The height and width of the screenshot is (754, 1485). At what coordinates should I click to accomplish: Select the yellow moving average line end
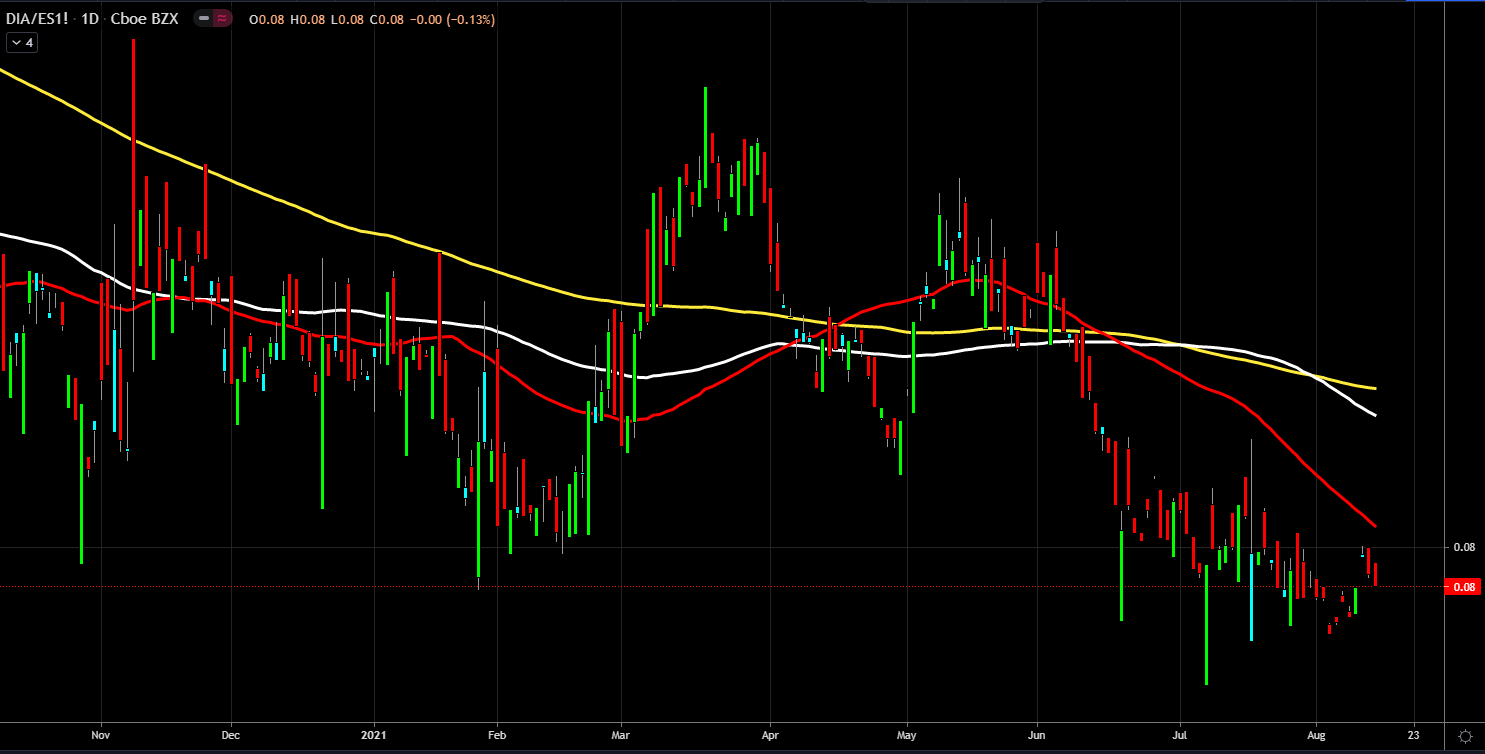1375,388
